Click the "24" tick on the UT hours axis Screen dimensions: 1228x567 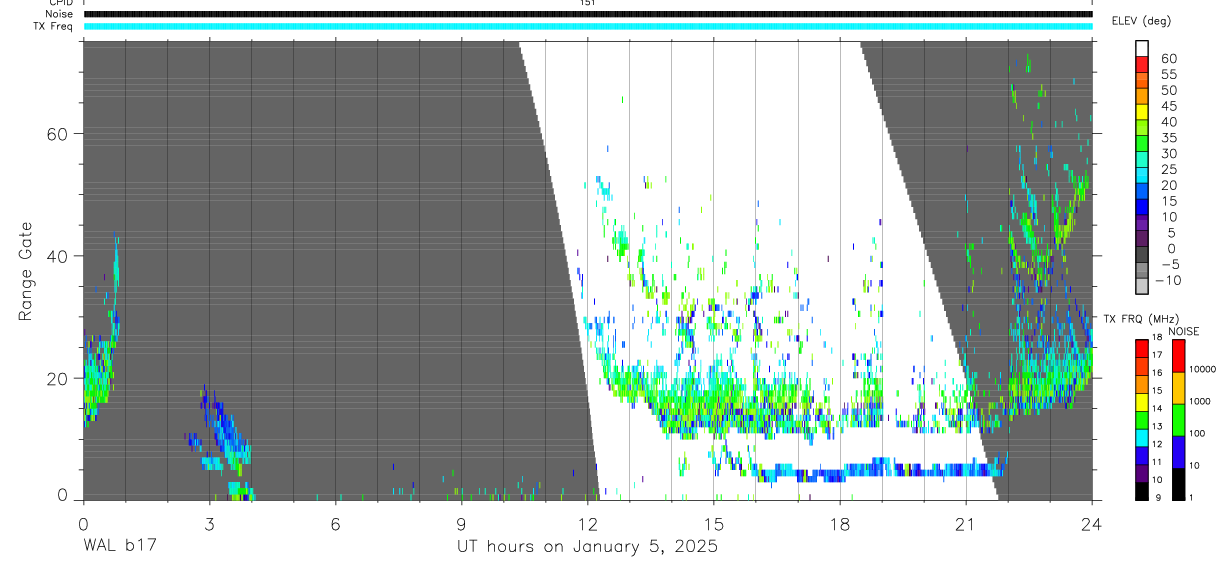1092,522
